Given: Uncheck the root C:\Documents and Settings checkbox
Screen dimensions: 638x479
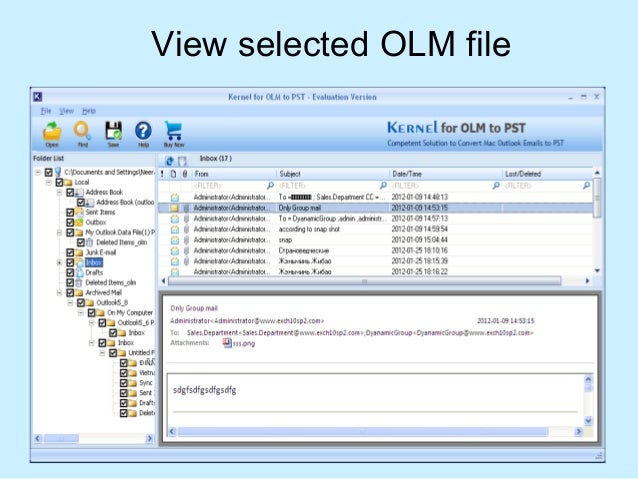Looking at the screenshot, I should 48,172.
